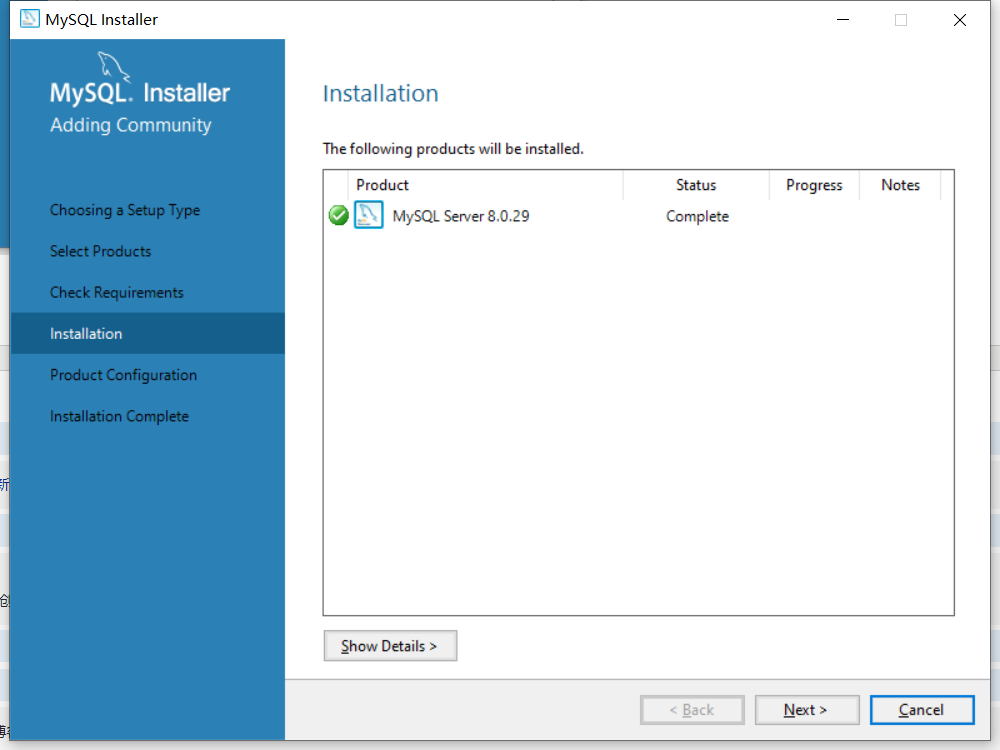
Task: Click the Complete status cell
Action: (697, 216)
